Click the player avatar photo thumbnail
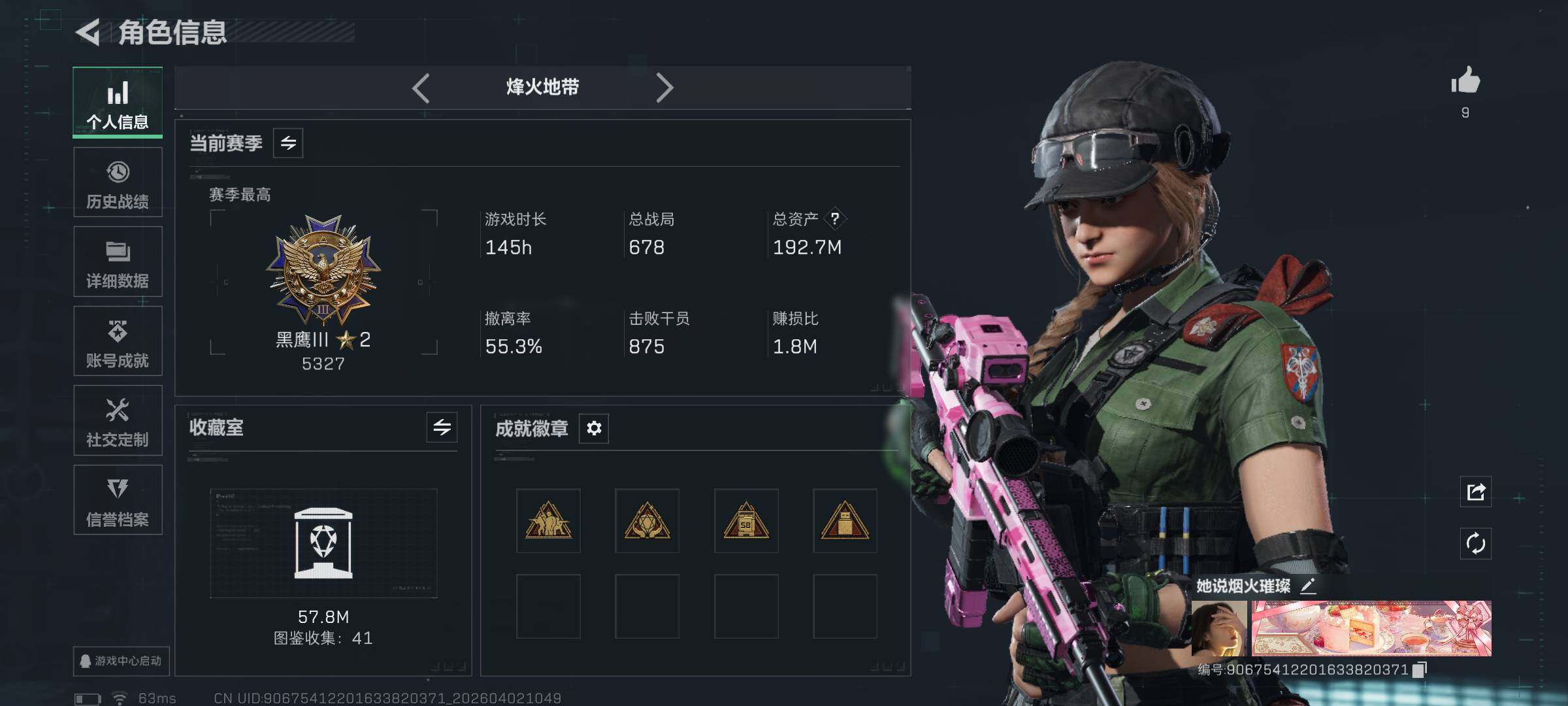 tap(1219, 628)
